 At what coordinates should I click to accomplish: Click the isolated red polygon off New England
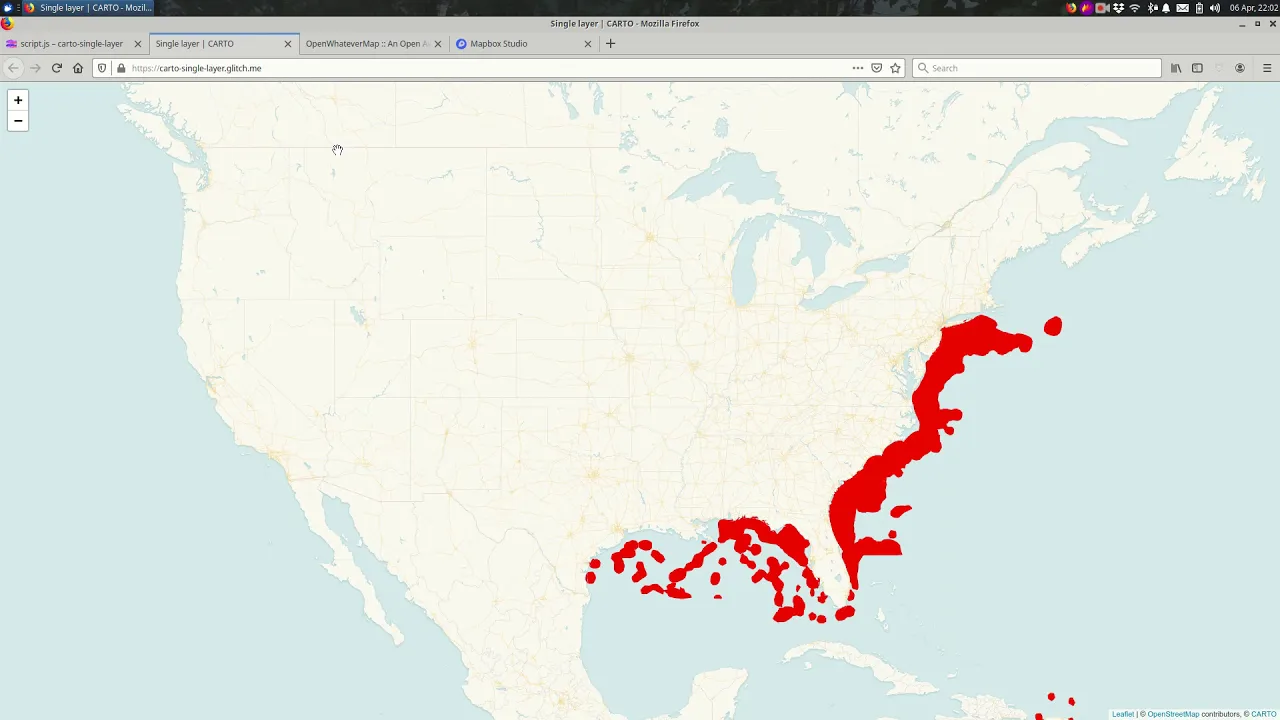[x=1052, y=326]
